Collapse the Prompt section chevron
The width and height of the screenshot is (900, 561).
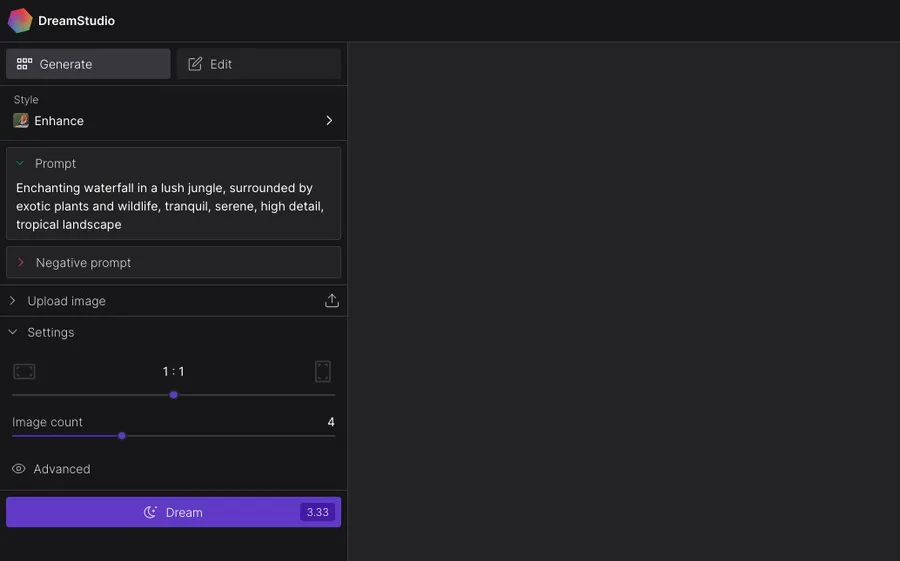click(x=20, y=163)
